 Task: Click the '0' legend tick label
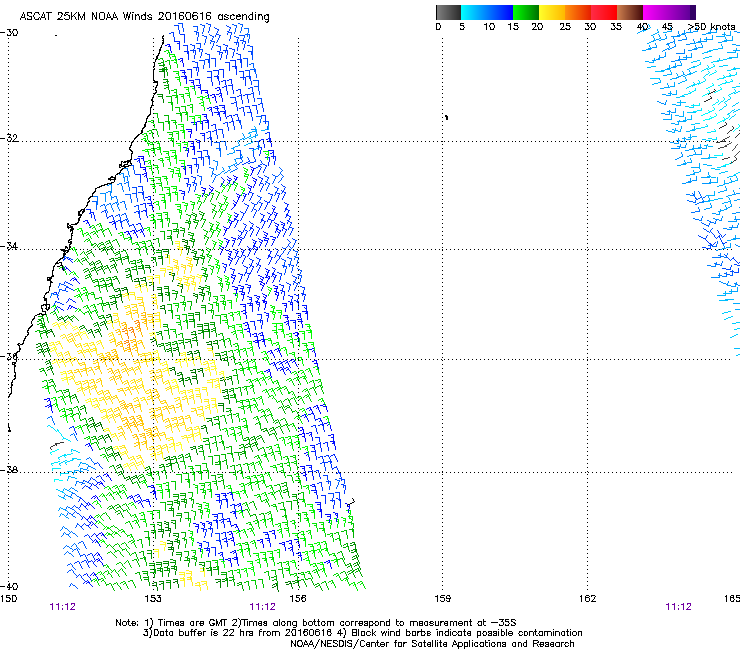click(438, 27)
